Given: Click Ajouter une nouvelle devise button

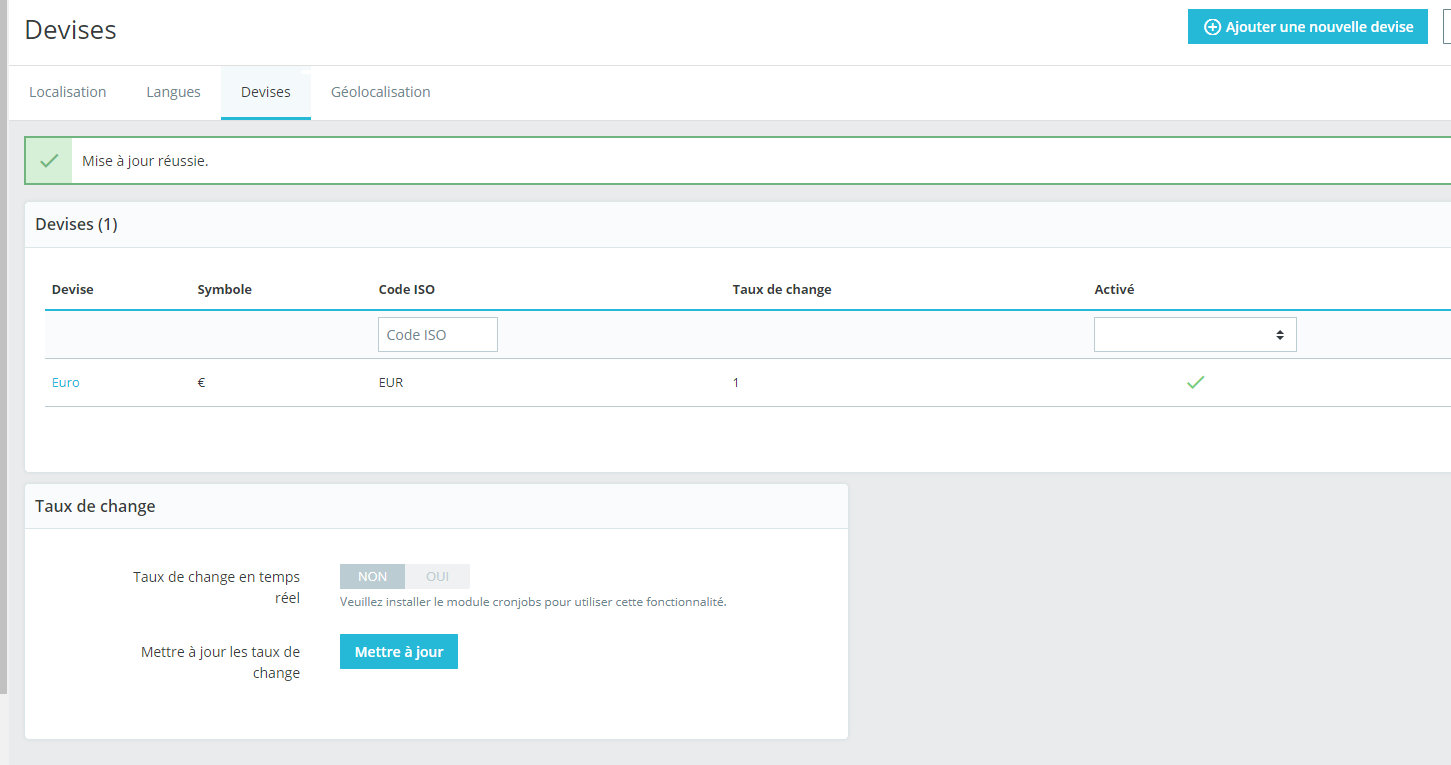Looking at the screenshot, I should [x=1308, y=27].
